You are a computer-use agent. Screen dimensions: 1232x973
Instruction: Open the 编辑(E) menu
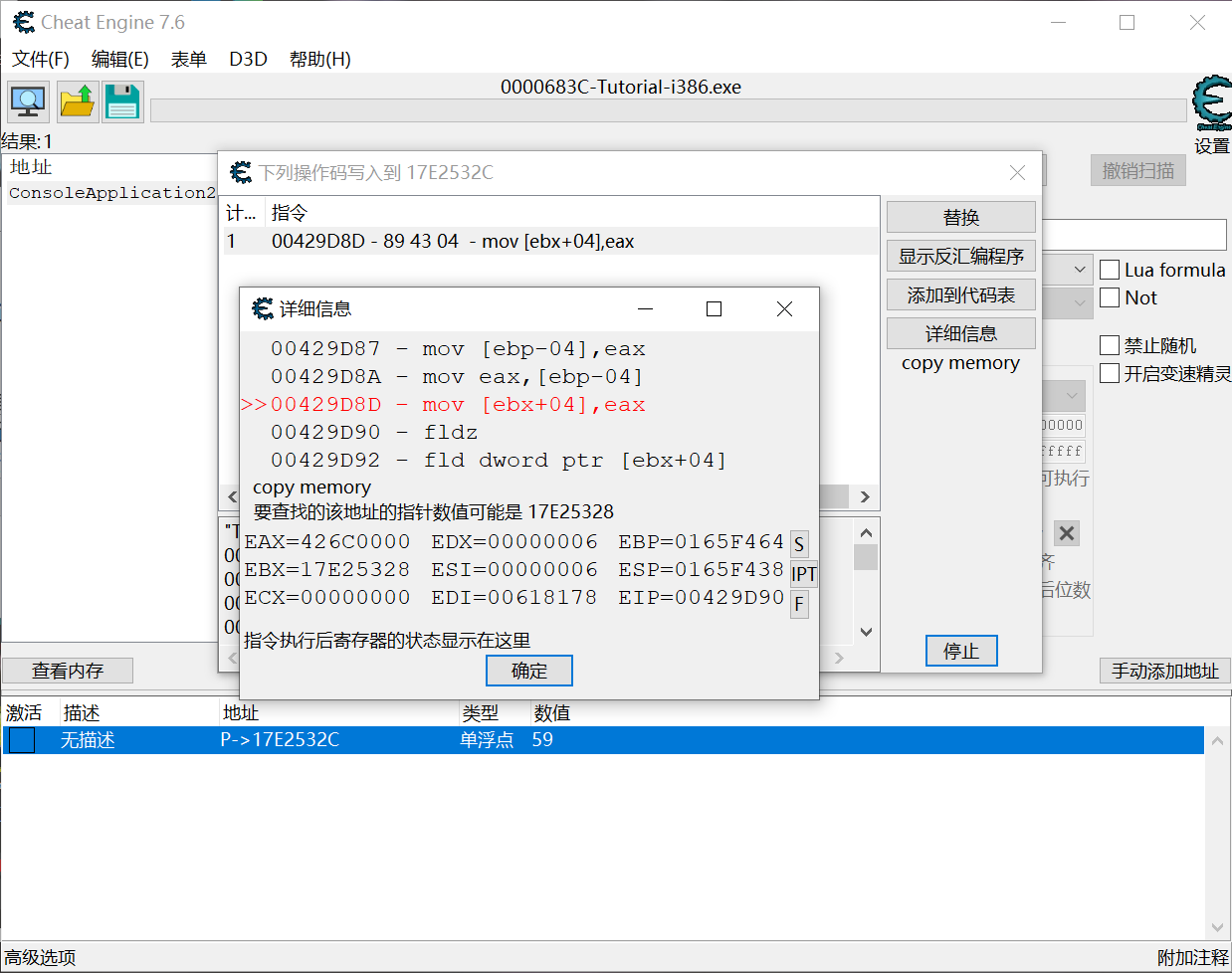point(120,59)
